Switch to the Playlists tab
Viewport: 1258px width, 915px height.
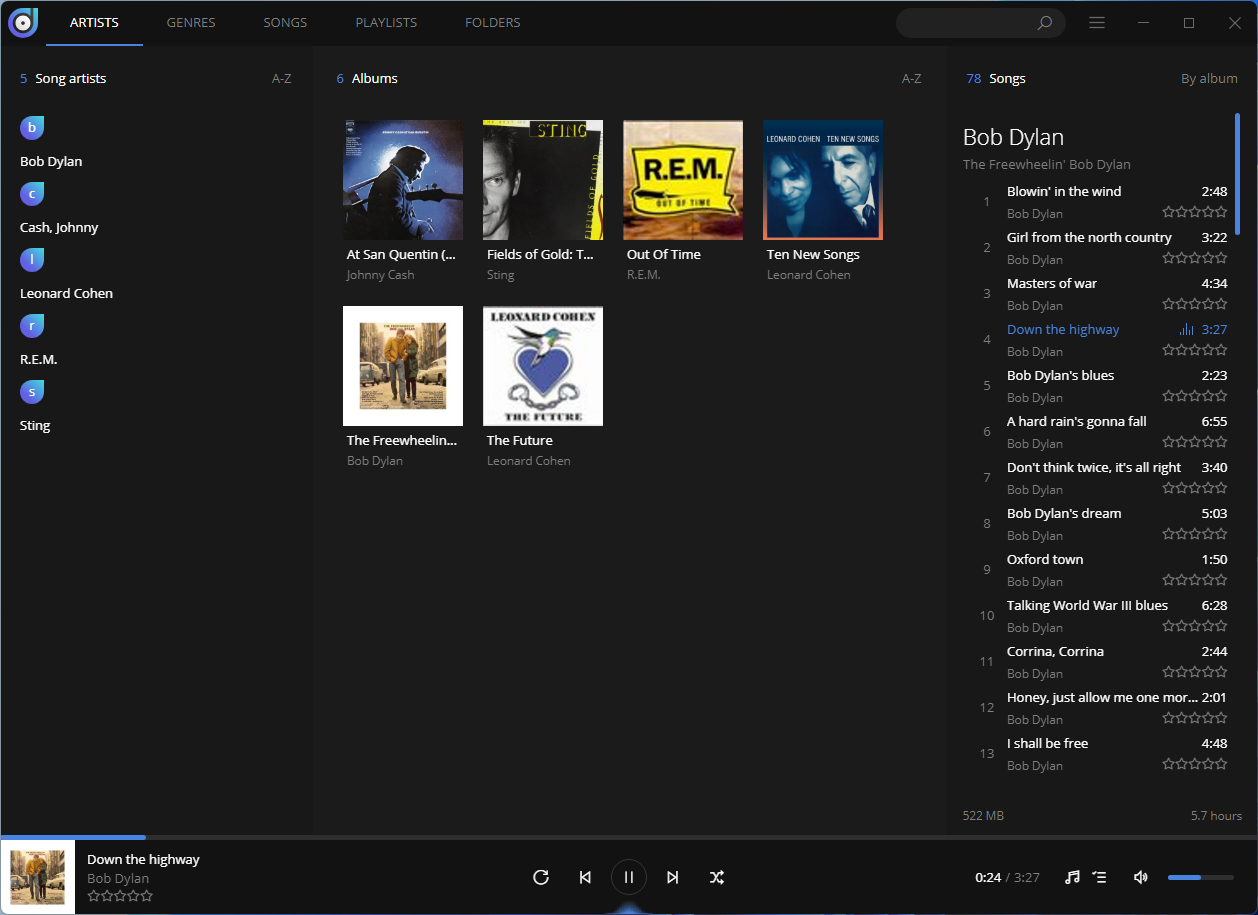386,23
